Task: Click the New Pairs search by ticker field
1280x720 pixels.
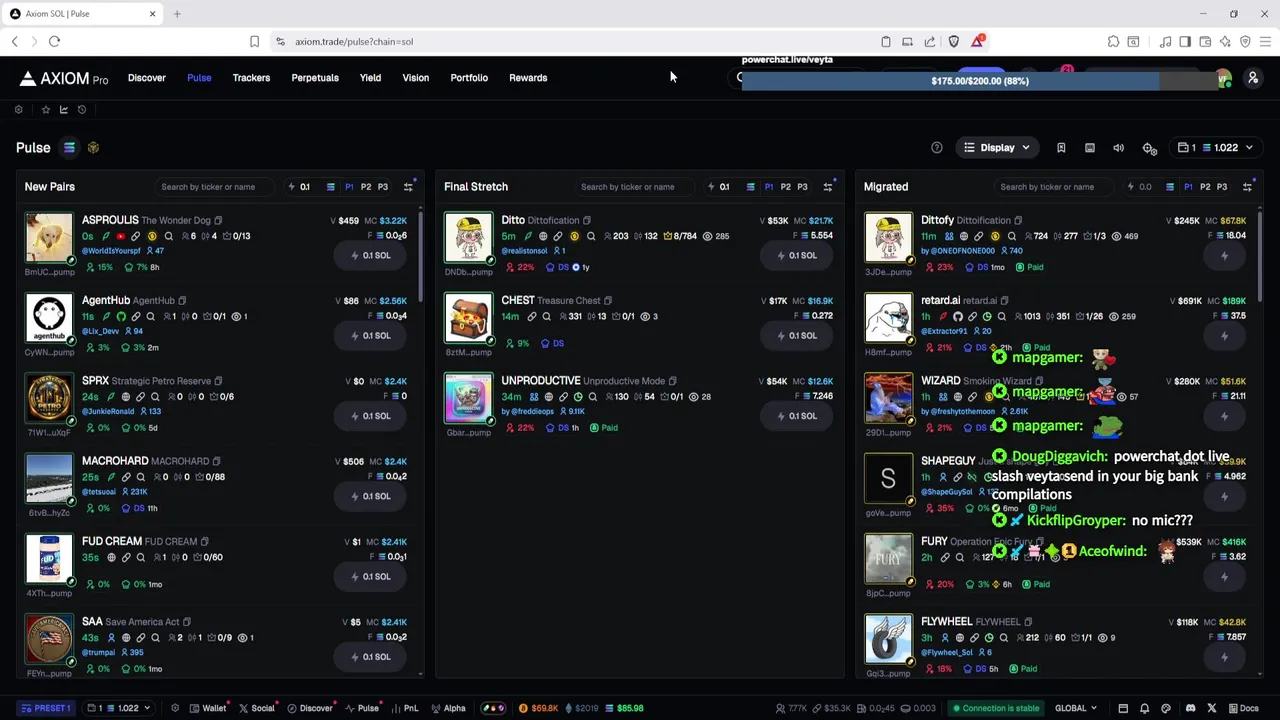Action: coord(215,187)
